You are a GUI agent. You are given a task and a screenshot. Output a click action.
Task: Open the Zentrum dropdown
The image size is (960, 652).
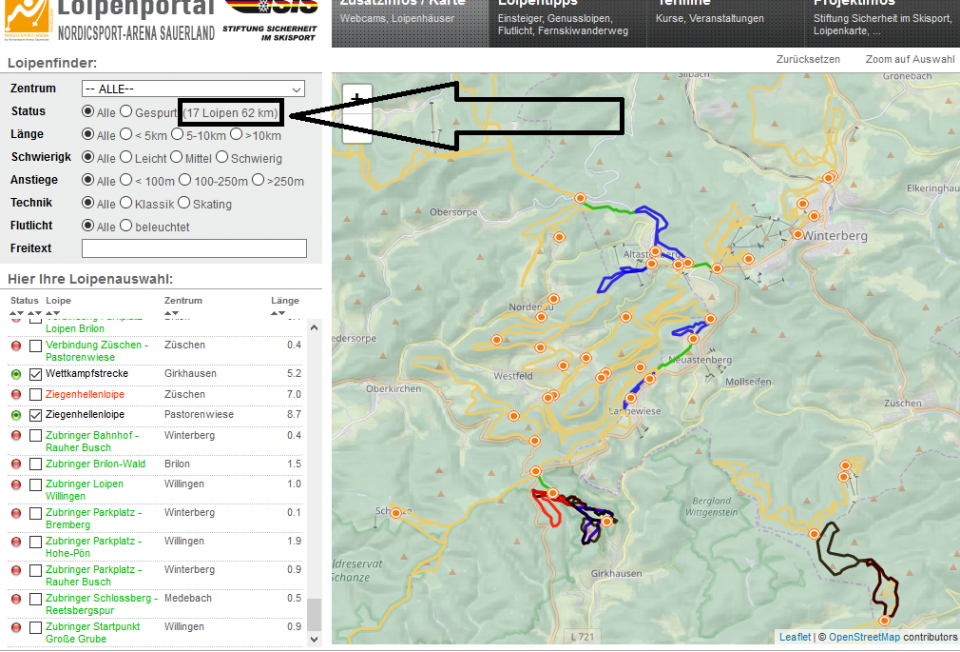pyautogui.click(x=193, y=89)
